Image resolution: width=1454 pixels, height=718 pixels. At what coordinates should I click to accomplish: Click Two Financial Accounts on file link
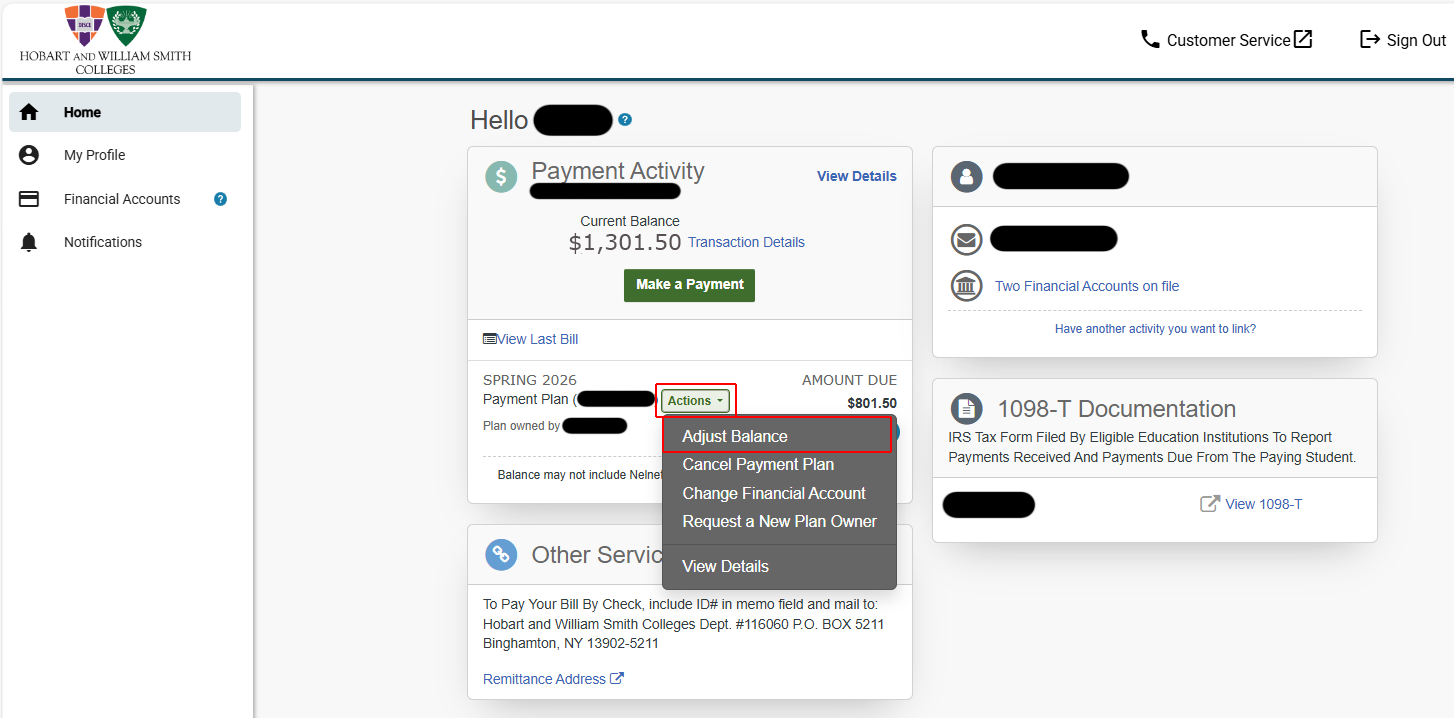click(1086, 286)
